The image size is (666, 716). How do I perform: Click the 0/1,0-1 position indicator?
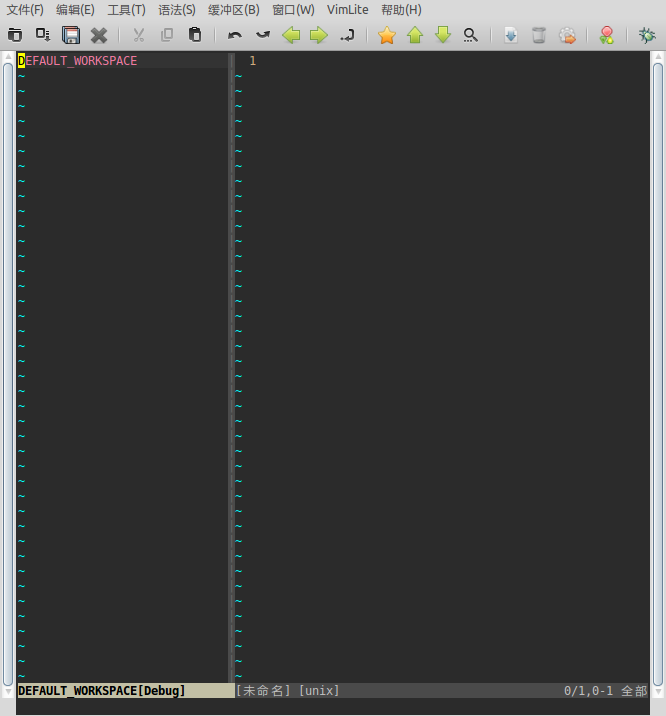(x=588, y=690)
